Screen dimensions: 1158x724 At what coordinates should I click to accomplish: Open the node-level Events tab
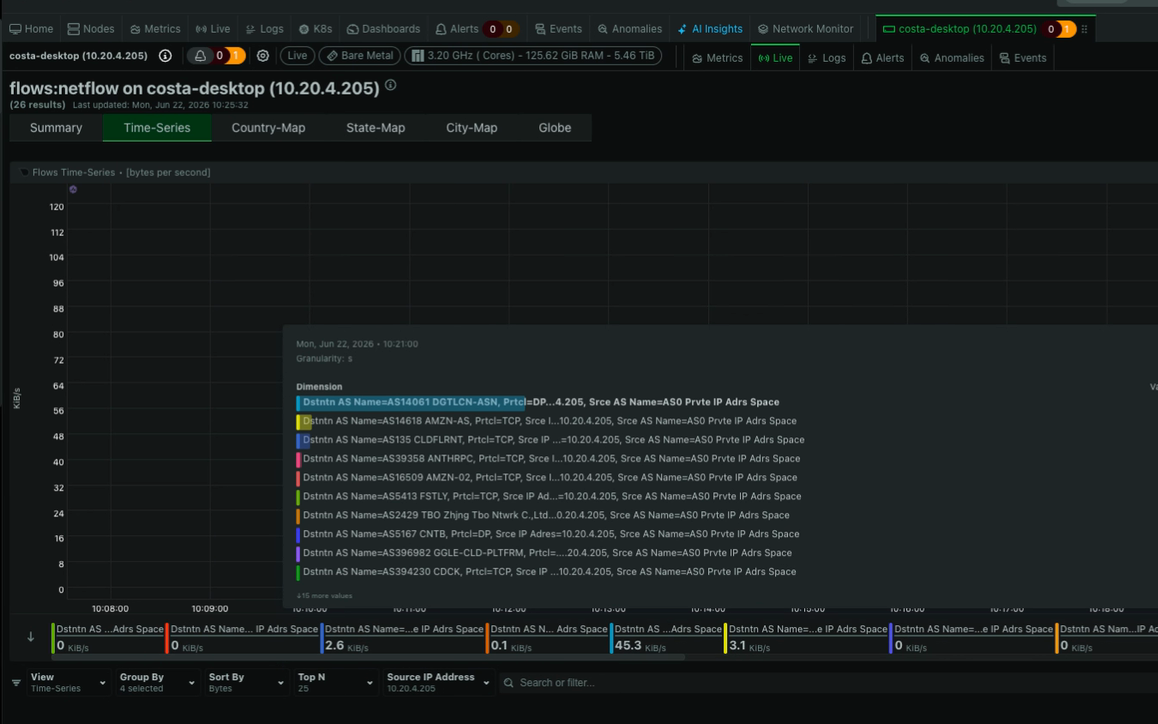point(1022,58)
